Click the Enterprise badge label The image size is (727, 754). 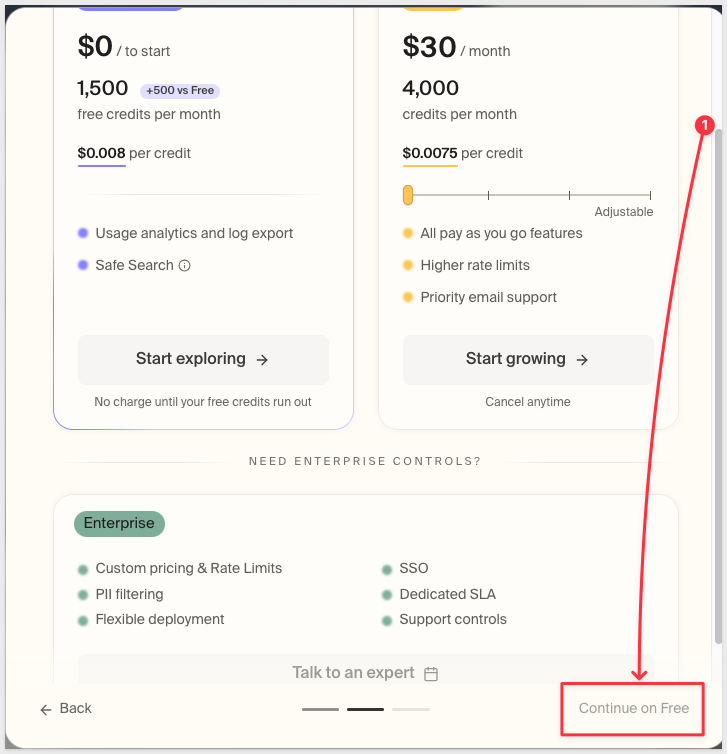tap(119, 524)
